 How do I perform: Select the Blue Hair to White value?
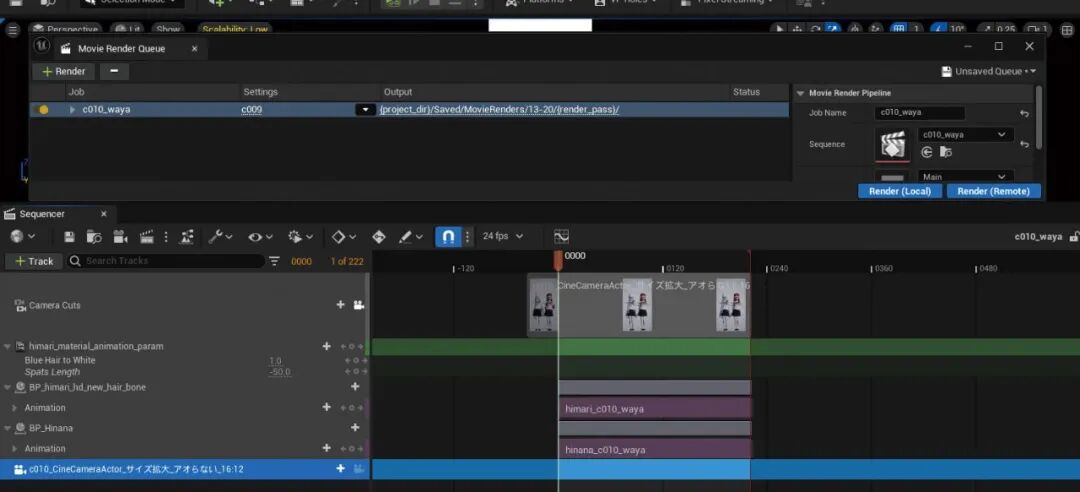coord(276,360)
